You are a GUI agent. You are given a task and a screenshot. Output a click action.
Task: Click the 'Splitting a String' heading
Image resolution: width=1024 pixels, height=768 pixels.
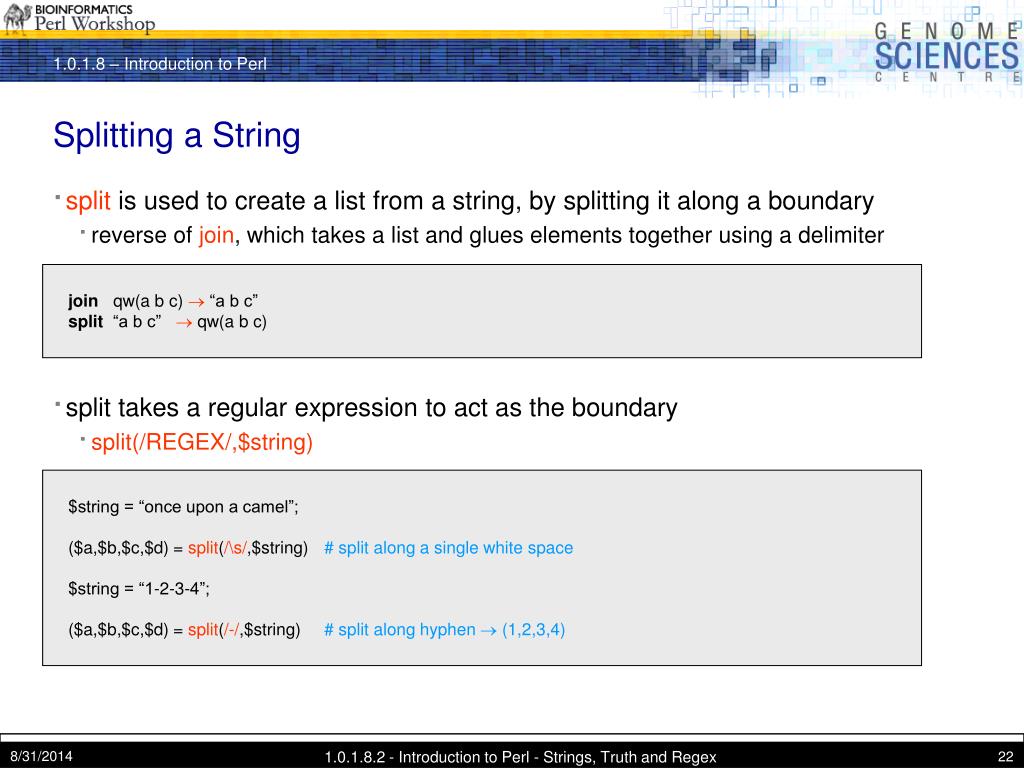point(176,135)
